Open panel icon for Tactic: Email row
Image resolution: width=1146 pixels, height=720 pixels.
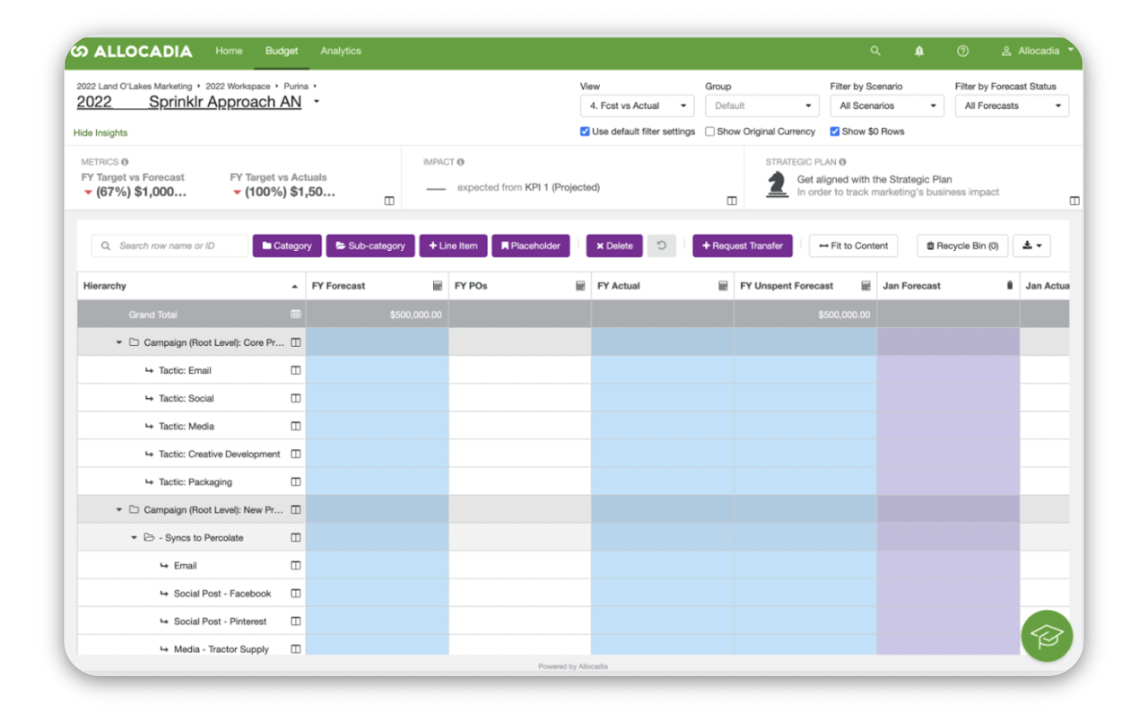[295, 371]
